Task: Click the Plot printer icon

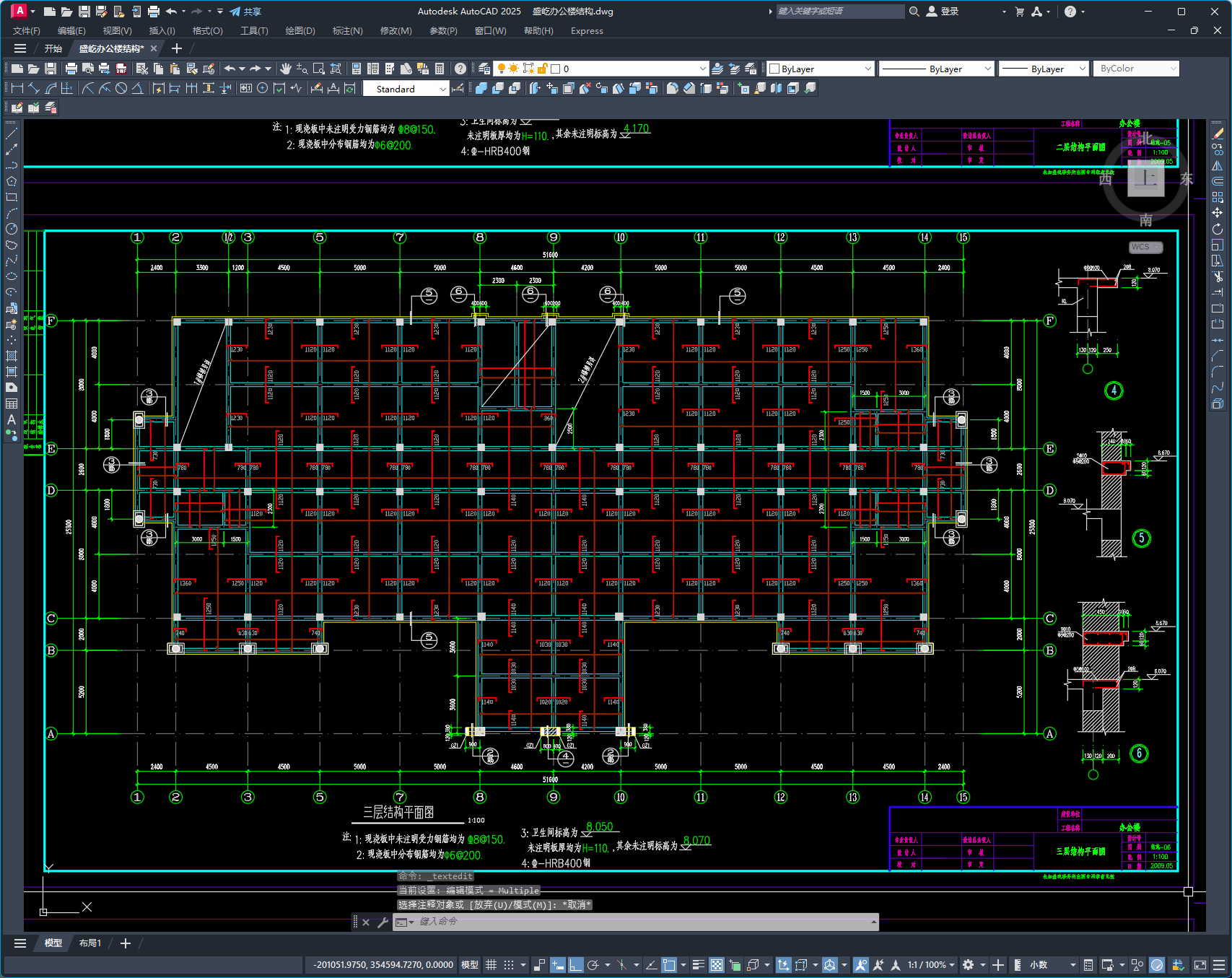Action: pyautogui.click(x=71, y=69)
